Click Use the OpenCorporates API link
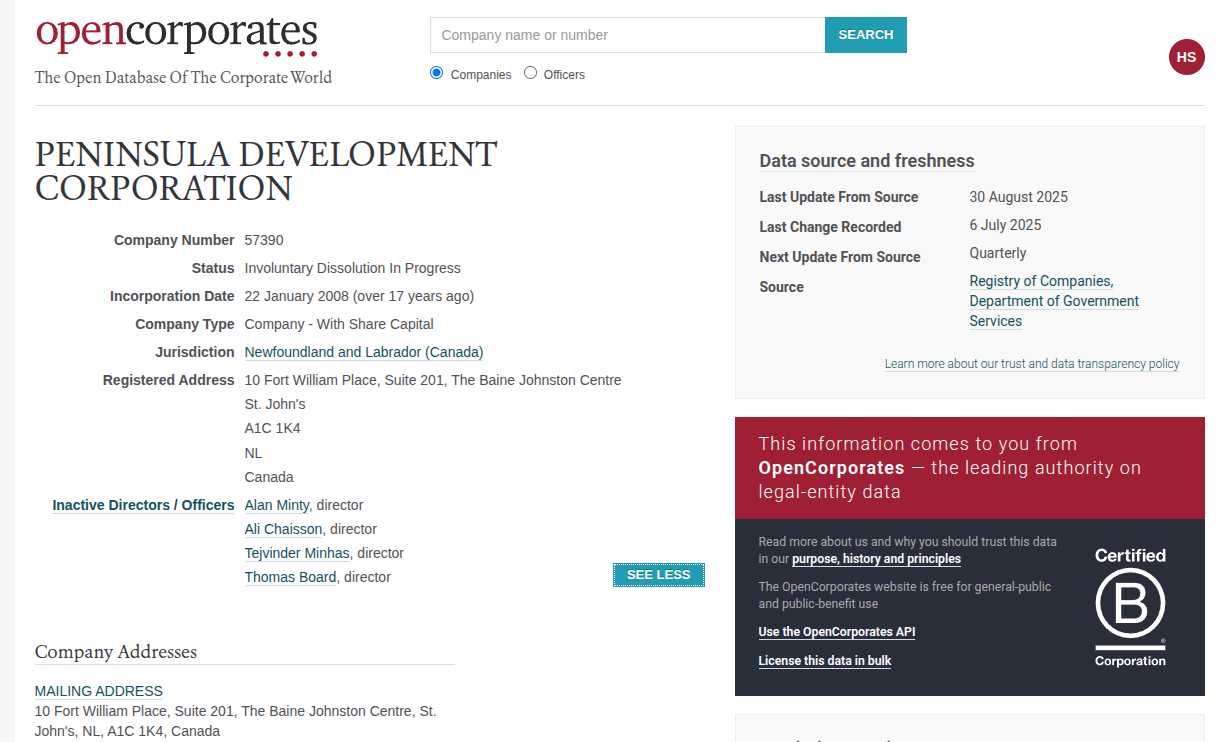1222x742 pixels. 836,632
